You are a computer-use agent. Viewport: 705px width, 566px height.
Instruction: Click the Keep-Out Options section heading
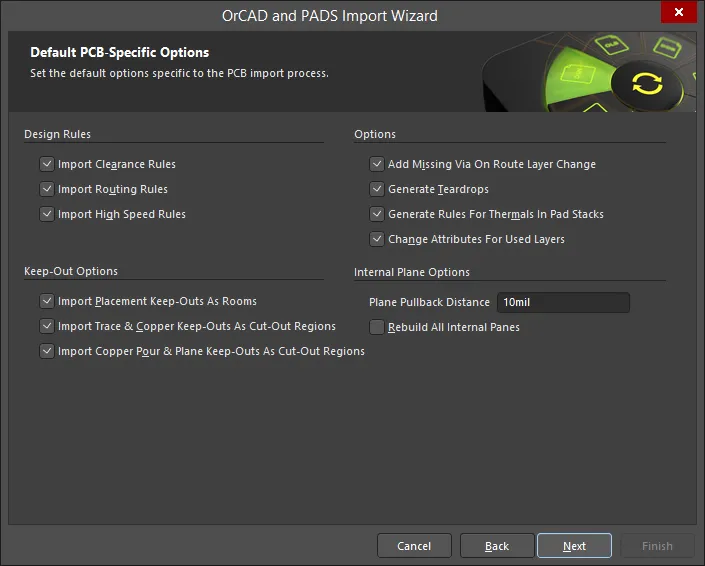tap(71, 271)
